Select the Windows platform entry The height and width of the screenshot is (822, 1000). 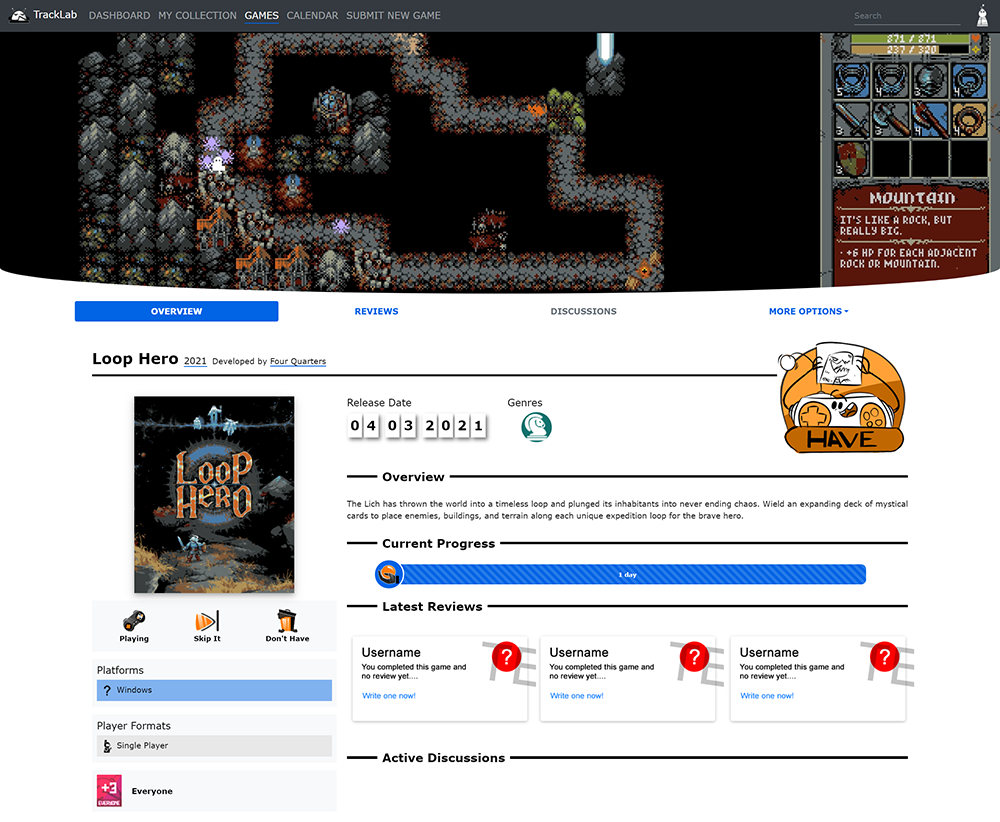[214, 690]
